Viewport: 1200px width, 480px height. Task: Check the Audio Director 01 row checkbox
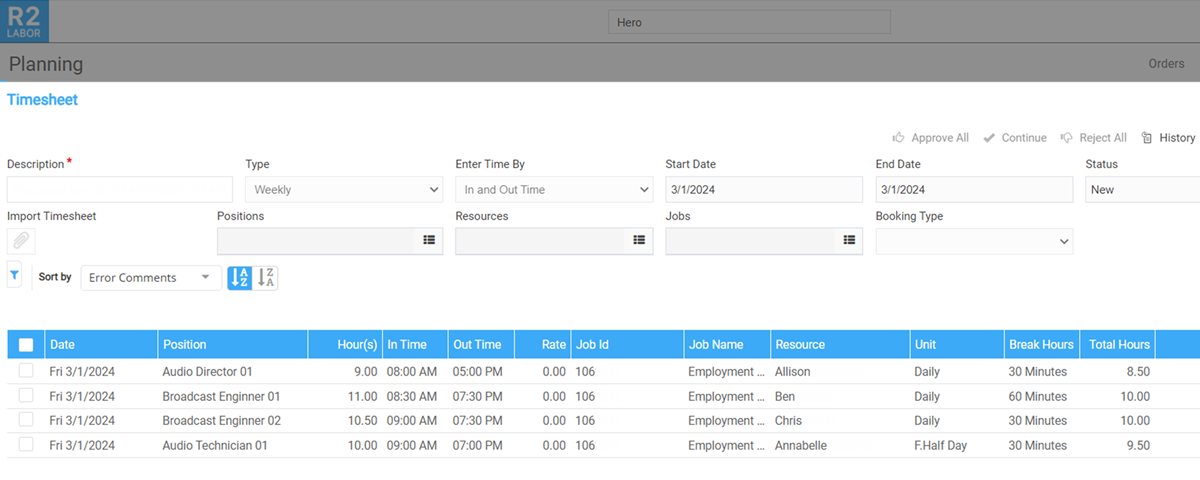pos(26,371)
